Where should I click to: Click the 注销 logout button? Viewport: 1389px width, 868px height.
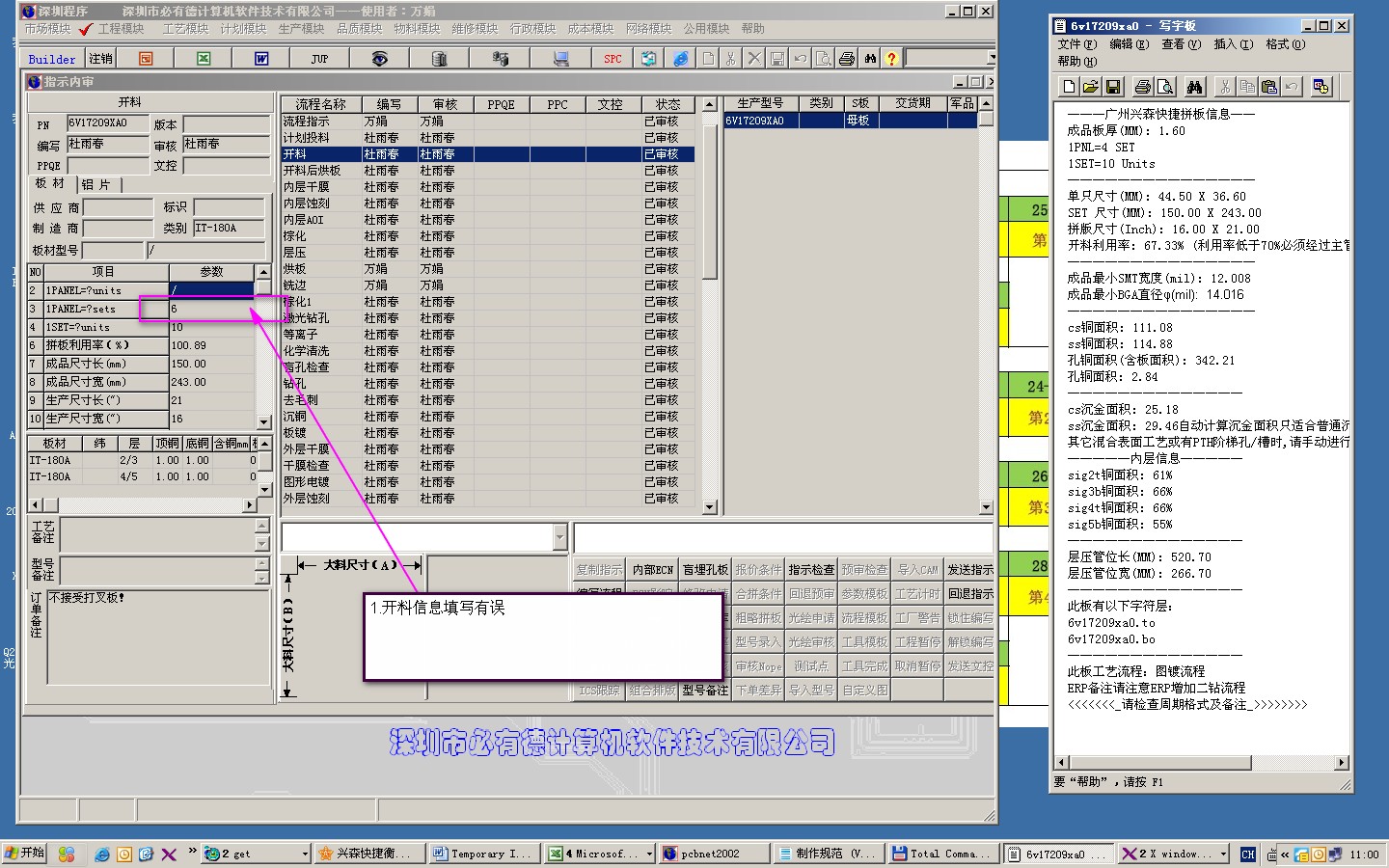coord(100,59)
